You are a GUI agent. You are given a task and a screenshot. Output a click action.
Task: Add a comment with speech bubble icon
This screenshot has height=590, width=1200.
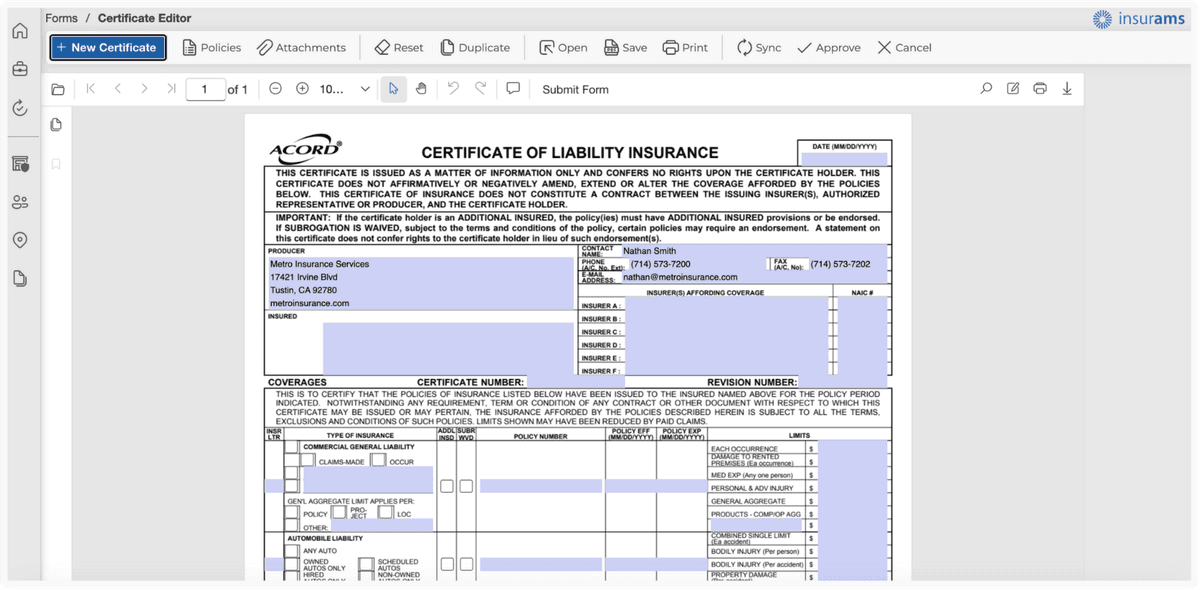click(513, 89)
